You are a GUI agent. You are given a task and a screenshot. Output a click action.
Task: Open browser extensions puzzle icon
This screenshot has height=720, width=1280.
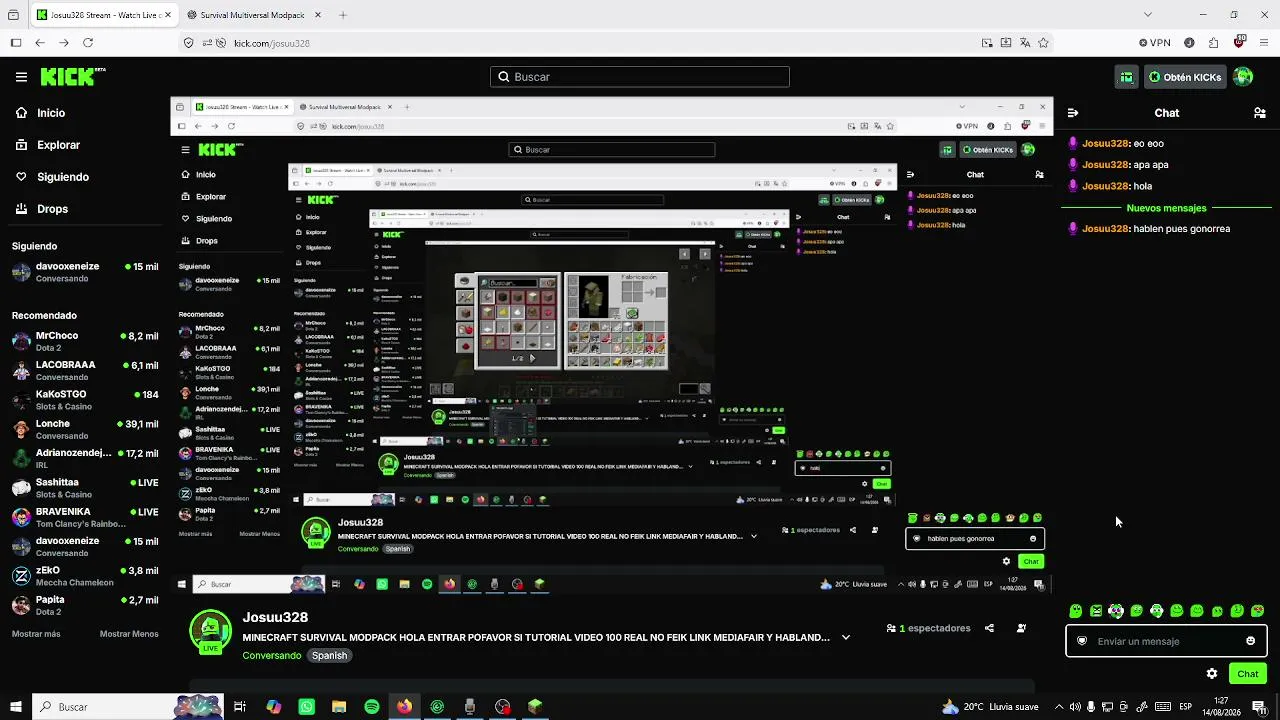[x=1214, y=43]
